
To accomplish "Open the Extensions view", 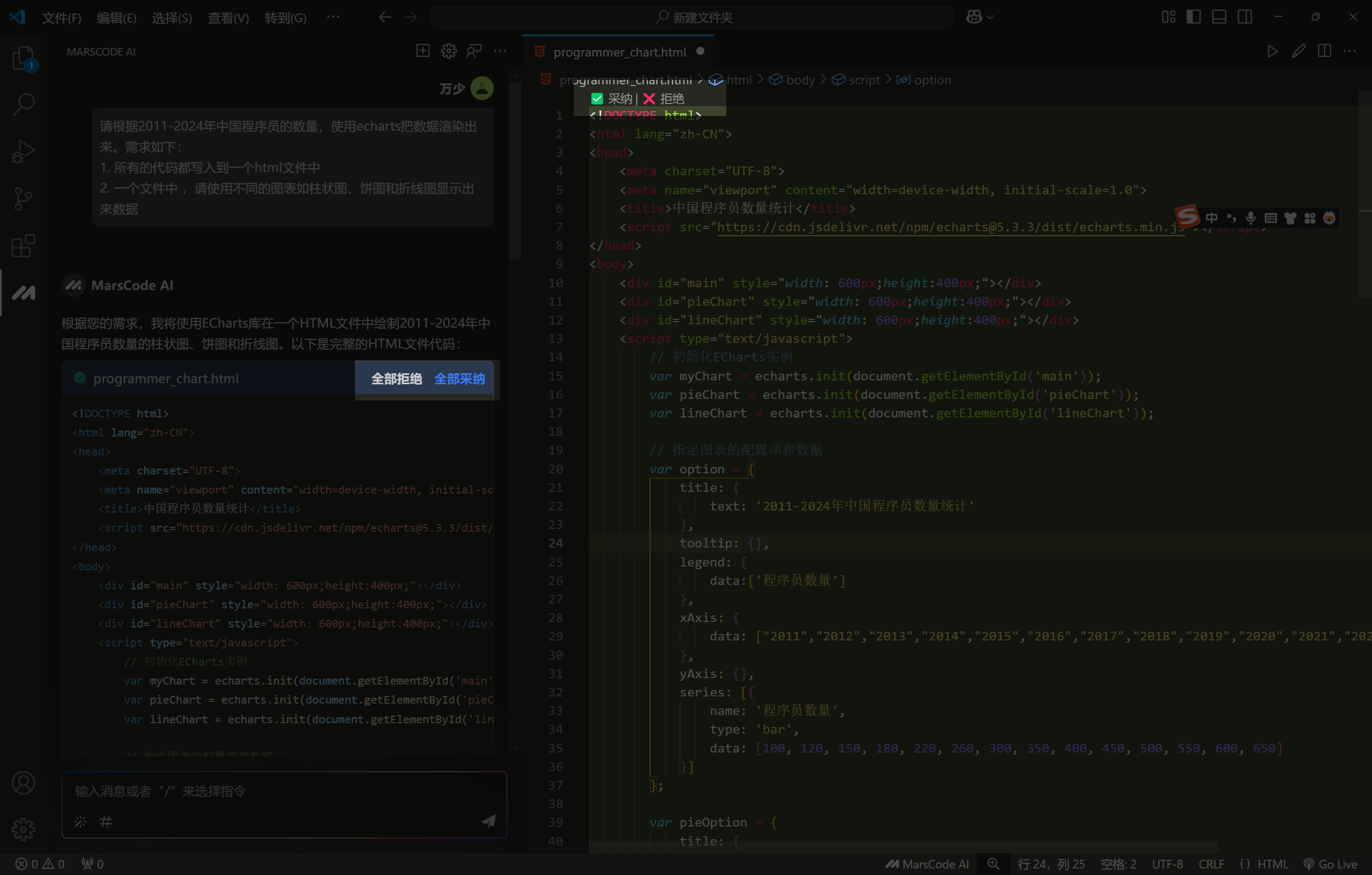I will (x=23, y=246).
